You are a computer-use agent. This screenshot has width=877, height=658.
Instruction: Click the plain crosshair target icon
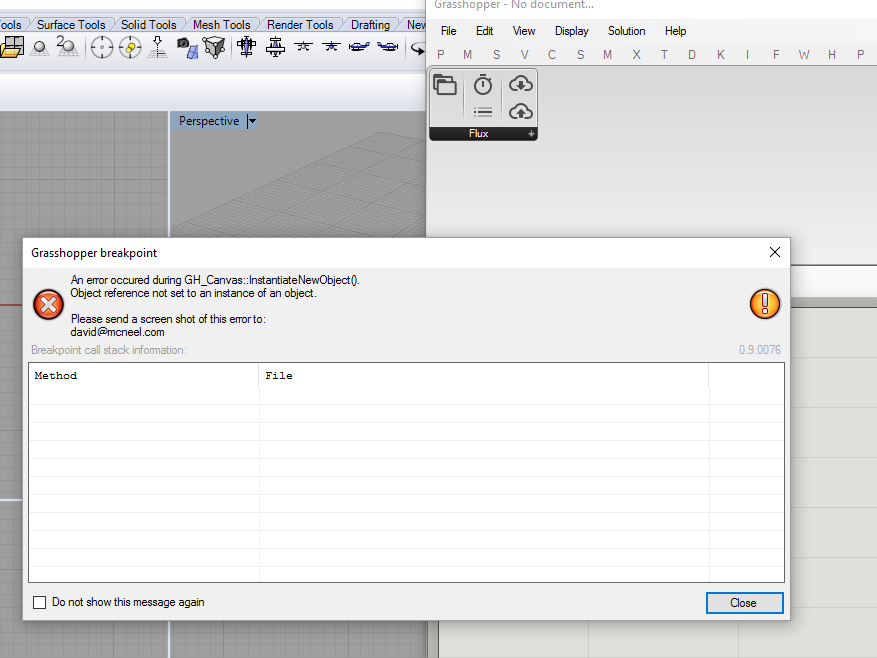point(102,48)
